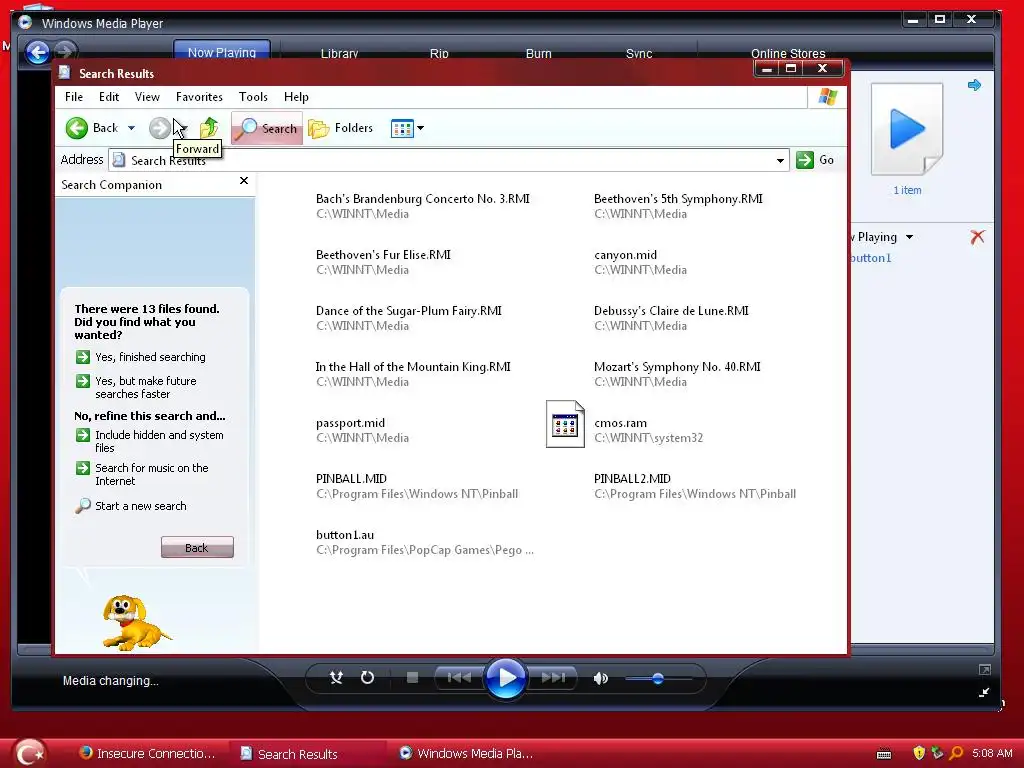Click the green Go button
This screenshot has width=1024, height=768.
(815, 160)
